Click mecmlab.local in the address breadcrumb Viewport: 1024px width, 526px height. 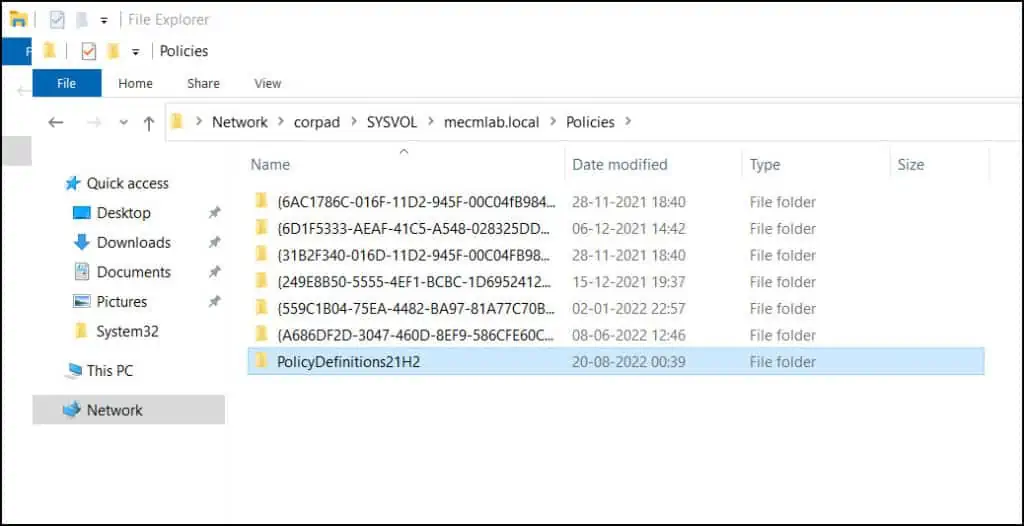click(492, 122)
